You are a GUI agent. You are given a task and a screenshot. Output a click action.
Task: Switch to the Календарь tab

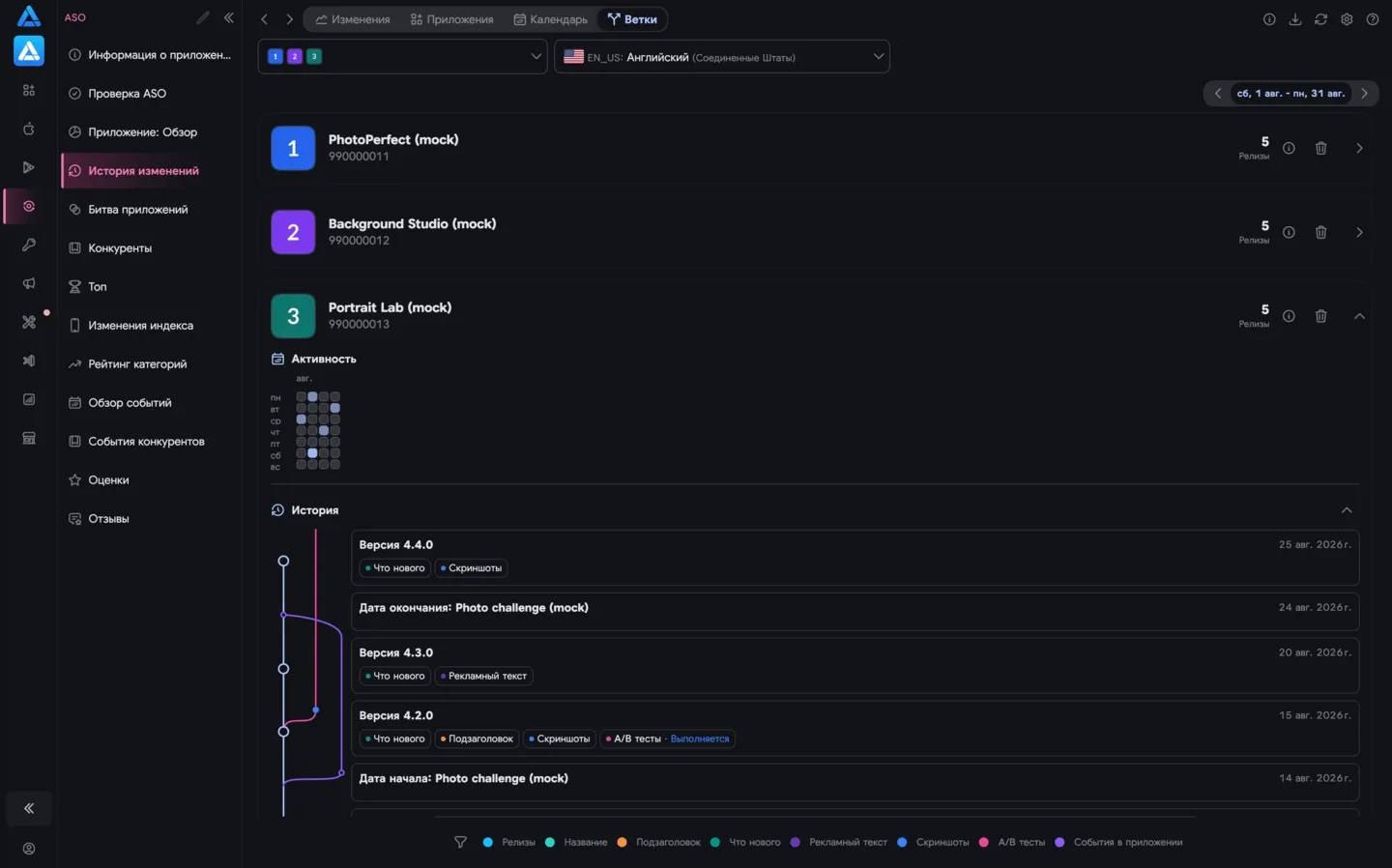(x=550, y=19)
